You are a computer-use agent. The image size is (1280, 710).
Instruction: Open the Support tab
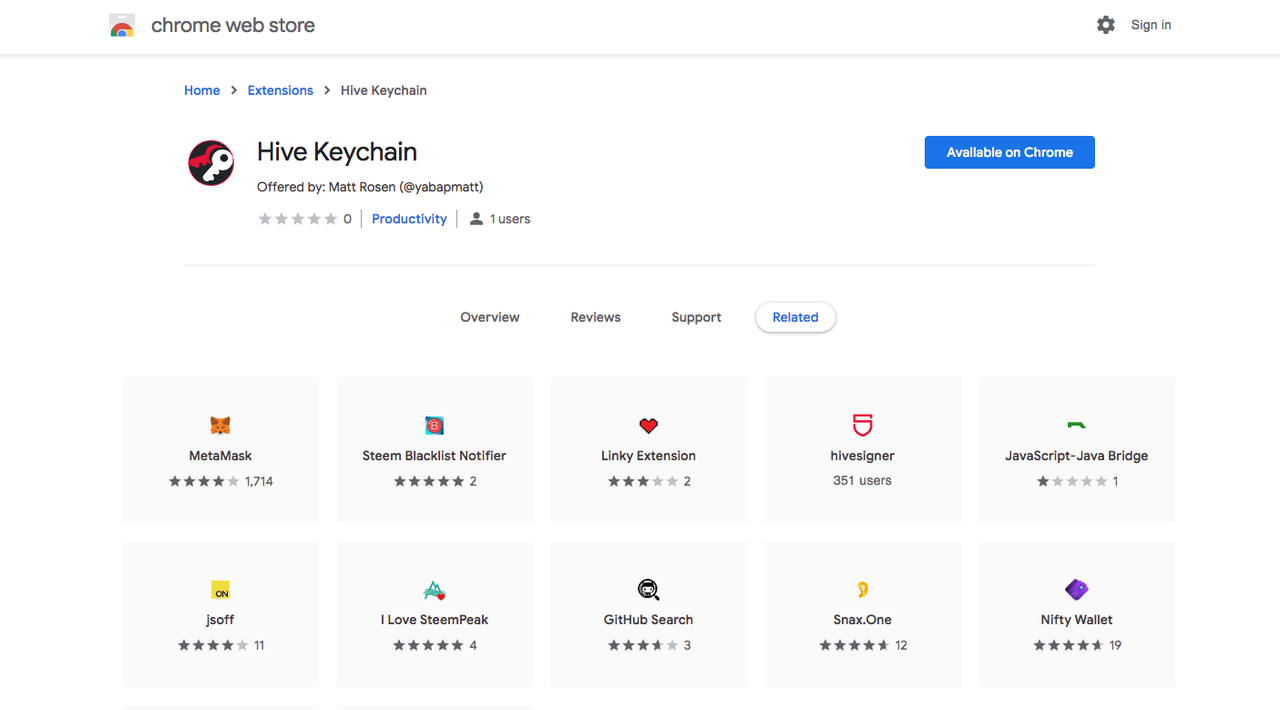click(696, 317)
